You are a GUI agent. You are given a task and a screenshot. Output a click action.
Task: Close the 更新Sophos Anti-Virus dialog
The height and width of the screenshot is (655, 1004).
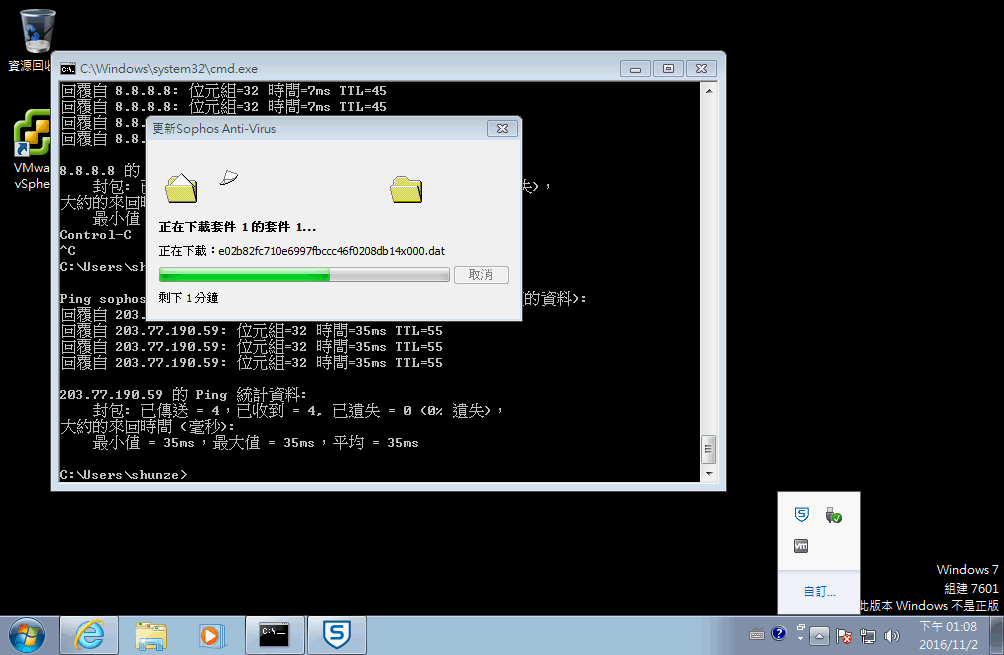[503, 129]
